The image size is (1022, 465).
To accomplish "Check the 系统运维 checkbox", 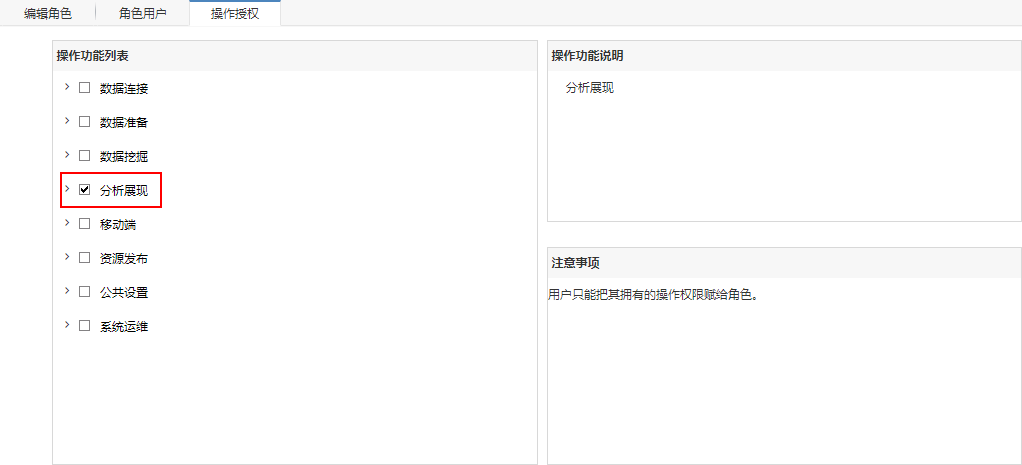I will point(84,325).
